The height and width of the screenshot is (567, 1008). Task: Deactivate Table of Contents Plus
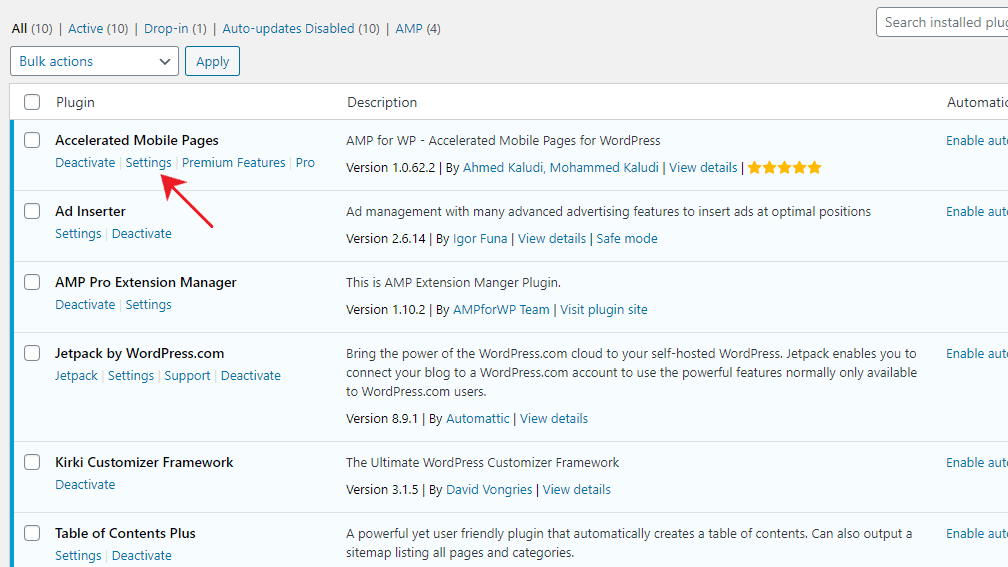tap(141, 555)
